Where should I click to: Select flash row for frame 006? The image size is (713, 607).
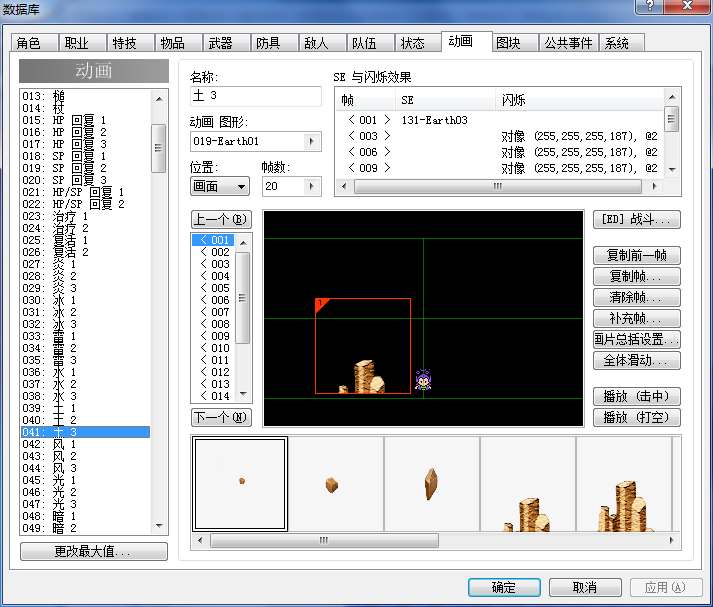click(500, 152)
